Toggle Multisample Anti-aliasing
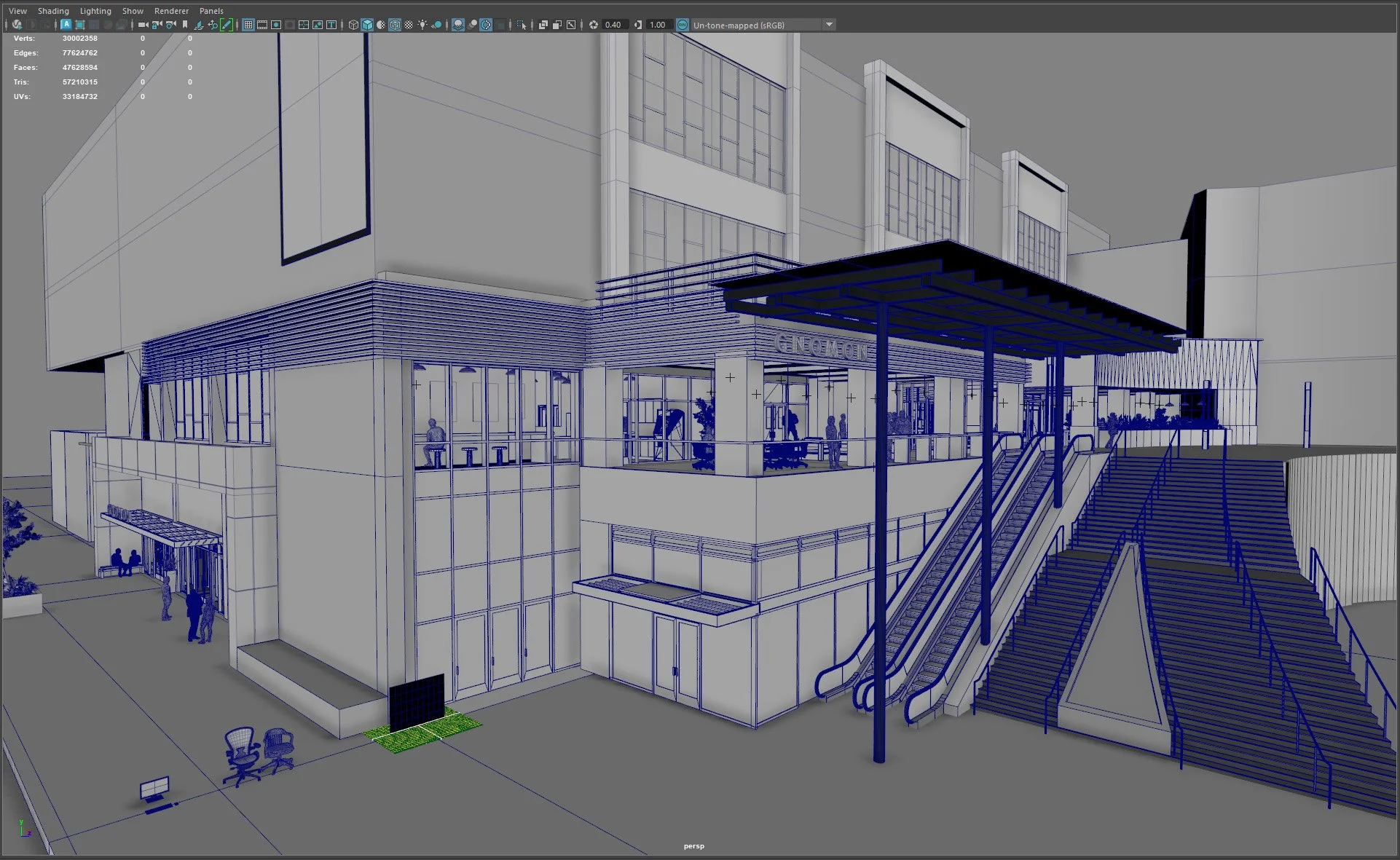The height and width of the screenshot is (860, 1400). (486, 25)
